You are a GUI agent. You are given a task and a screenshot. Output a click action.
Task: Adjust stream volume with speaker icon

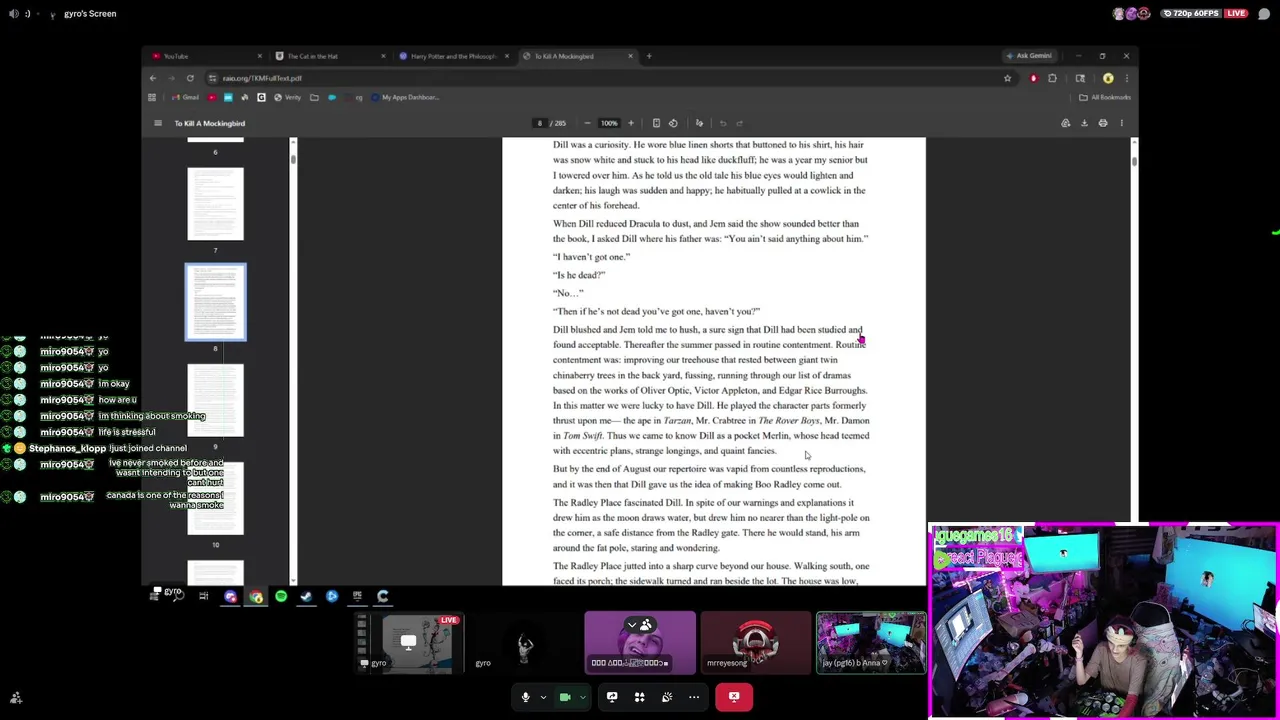(x=14, y=14)
